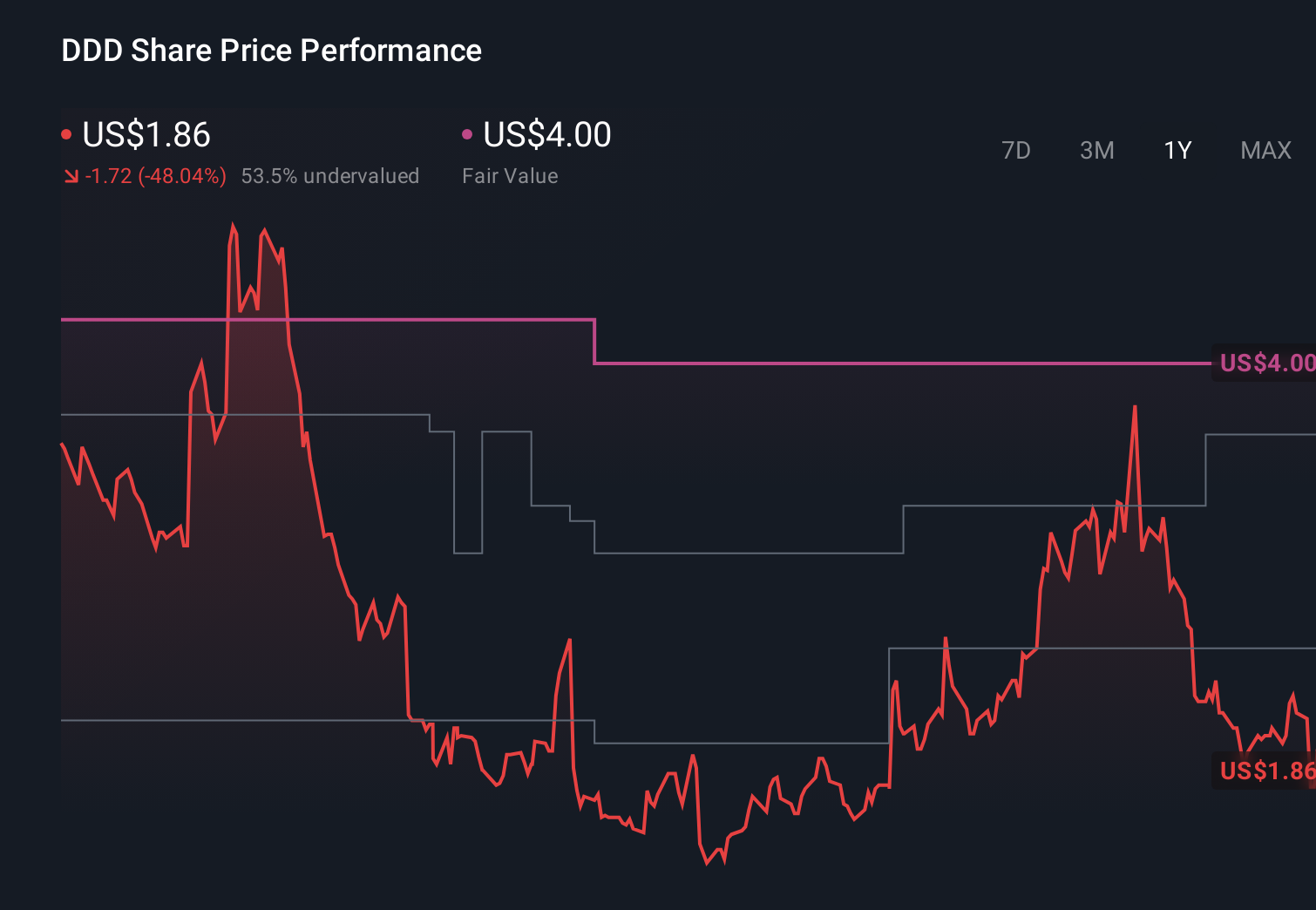The width and height of the screenshot is (1316, 910).
Task: Click the Fair Value label under US$4.00
Action: point(510,175)
